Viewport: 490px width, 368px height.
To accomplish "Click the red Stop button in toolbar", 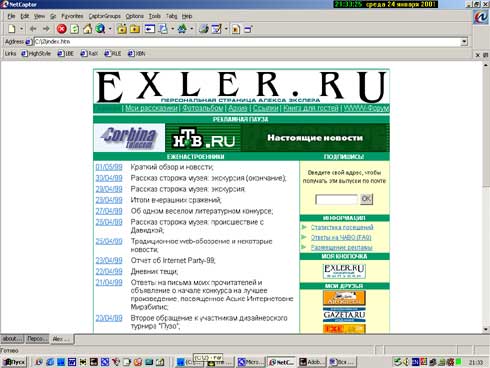I will click(x=61, y=29).
